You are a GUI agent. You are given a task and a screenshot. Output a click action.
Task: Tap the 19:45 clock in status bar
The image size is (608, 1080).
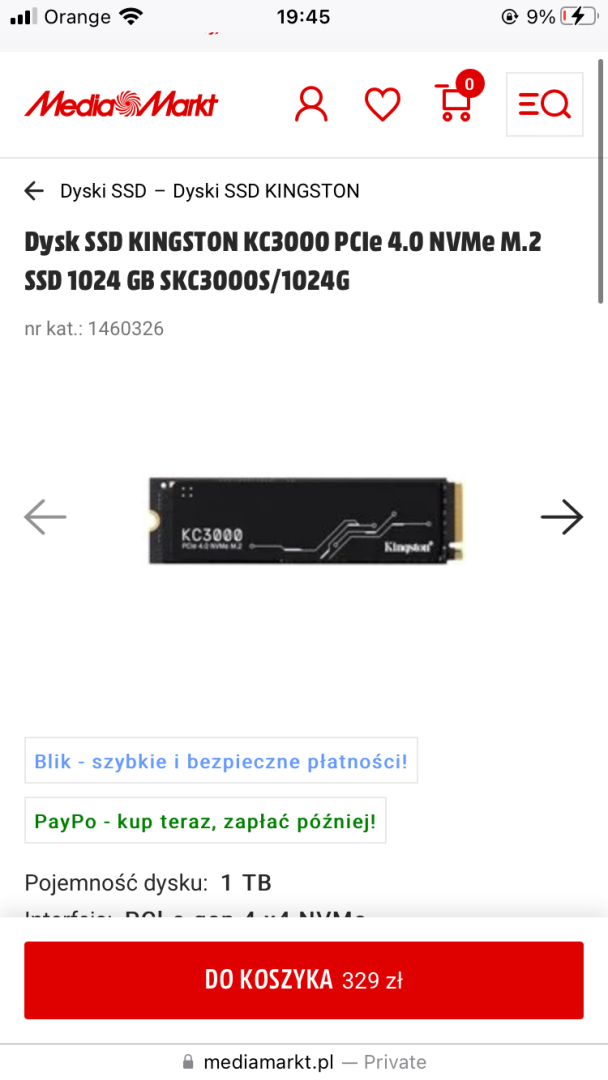[x=304, y=17]
